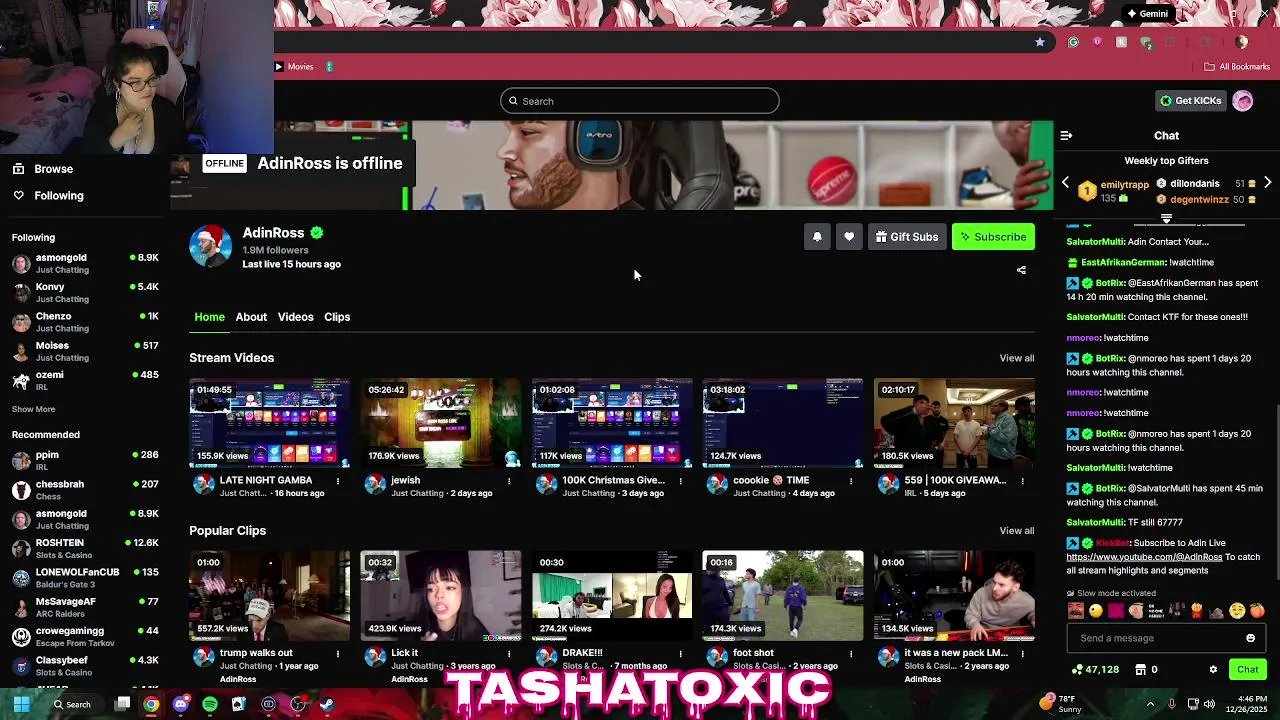The height and width of the screenshot is (720, 1280).
Task: Open the LATE NIGHT GAMBA video thumbnail
Action: coord(270,423)
